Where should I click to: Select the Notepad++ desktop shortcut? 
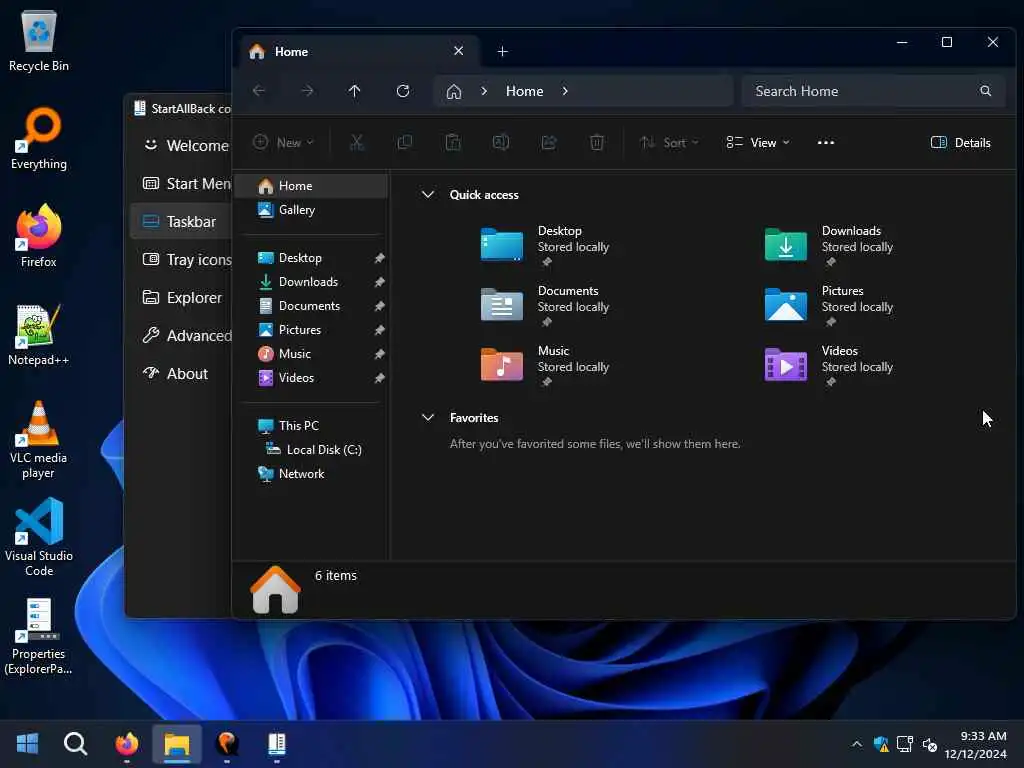pos(39,335)
